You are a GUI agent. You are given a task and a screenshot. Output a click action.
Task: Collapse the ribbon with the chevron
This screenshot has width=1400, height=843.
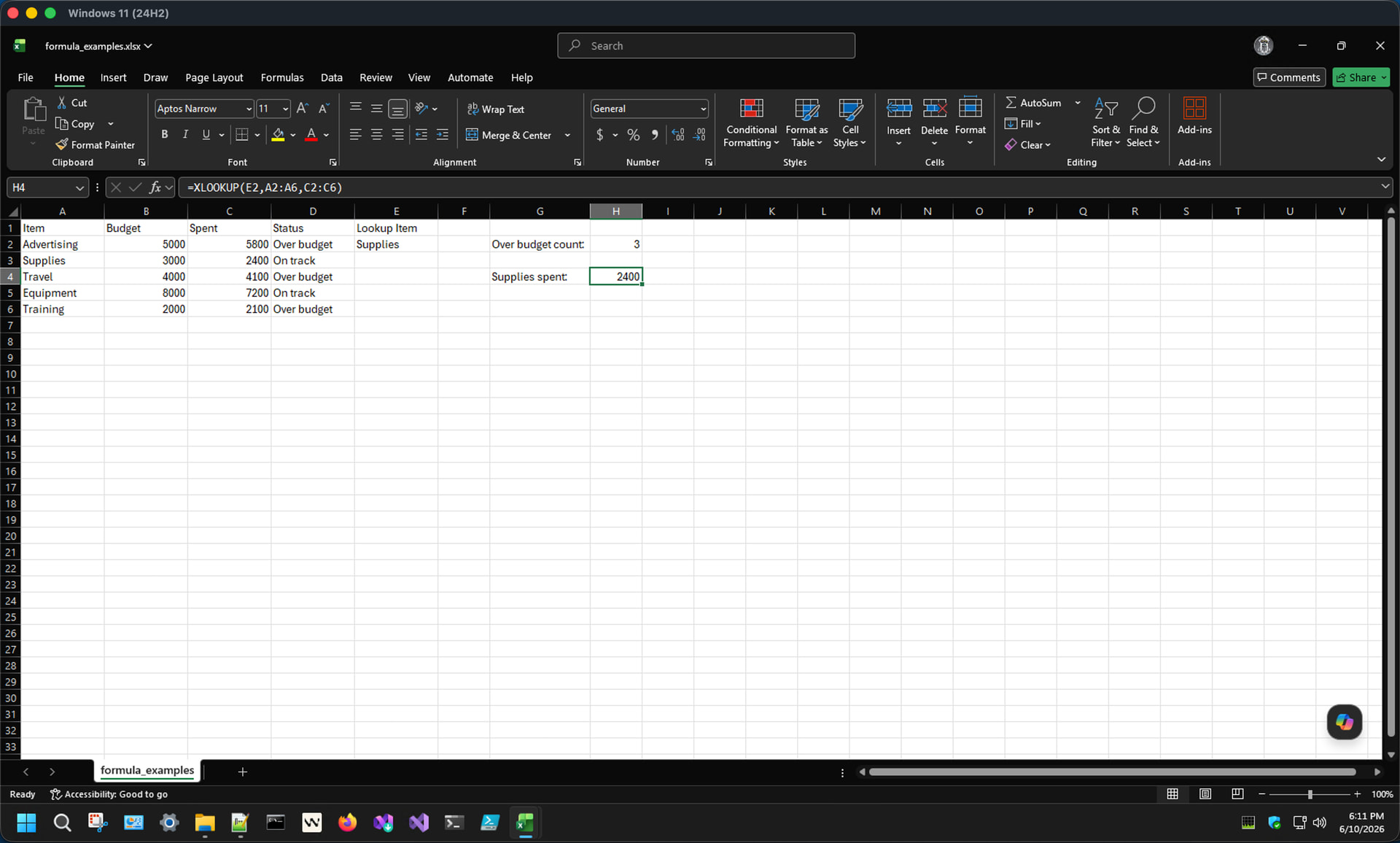1381,159
